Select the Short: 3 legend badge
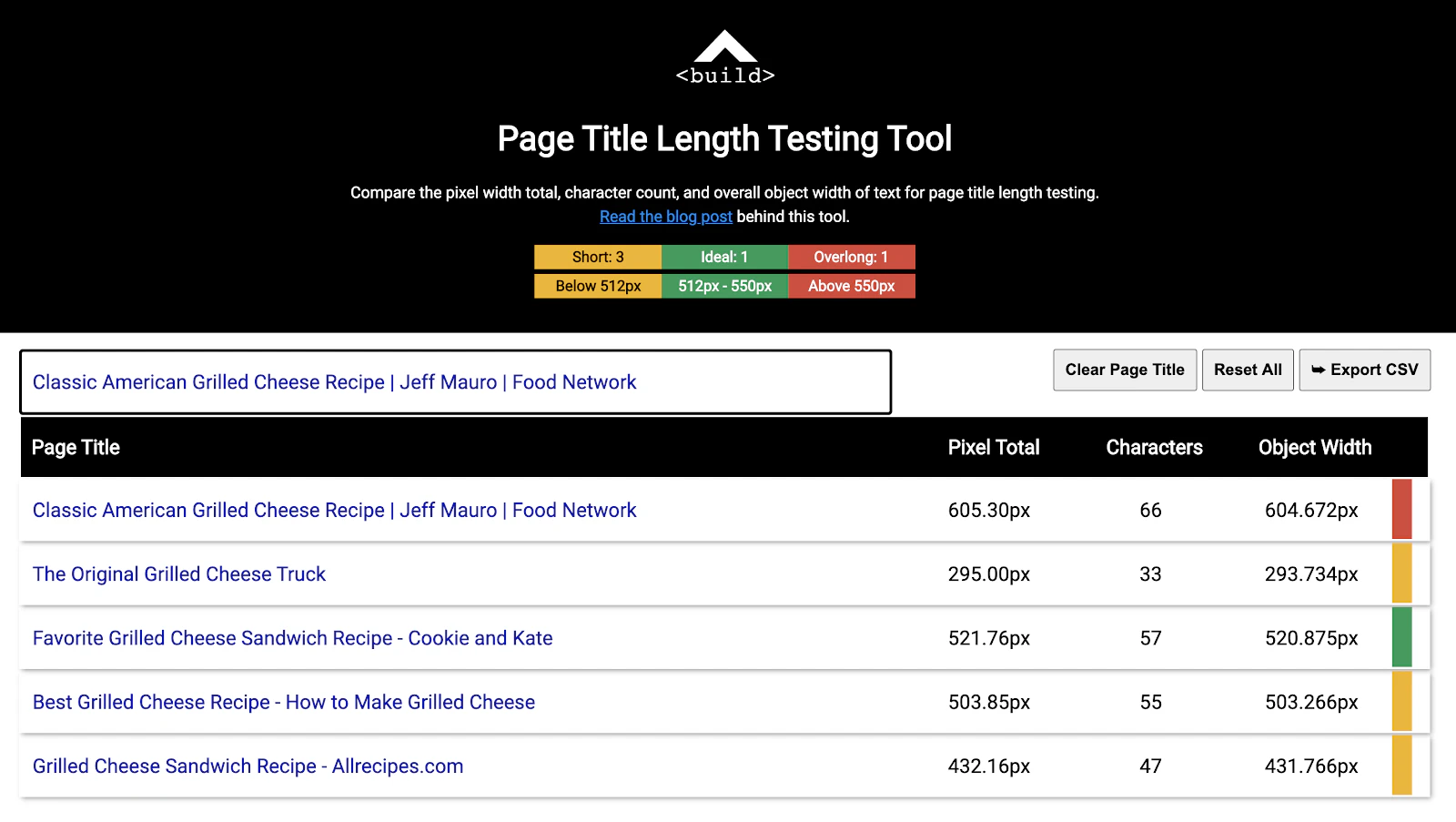The height and width of the screenshot is (822, 1456). tap(598, 257)
